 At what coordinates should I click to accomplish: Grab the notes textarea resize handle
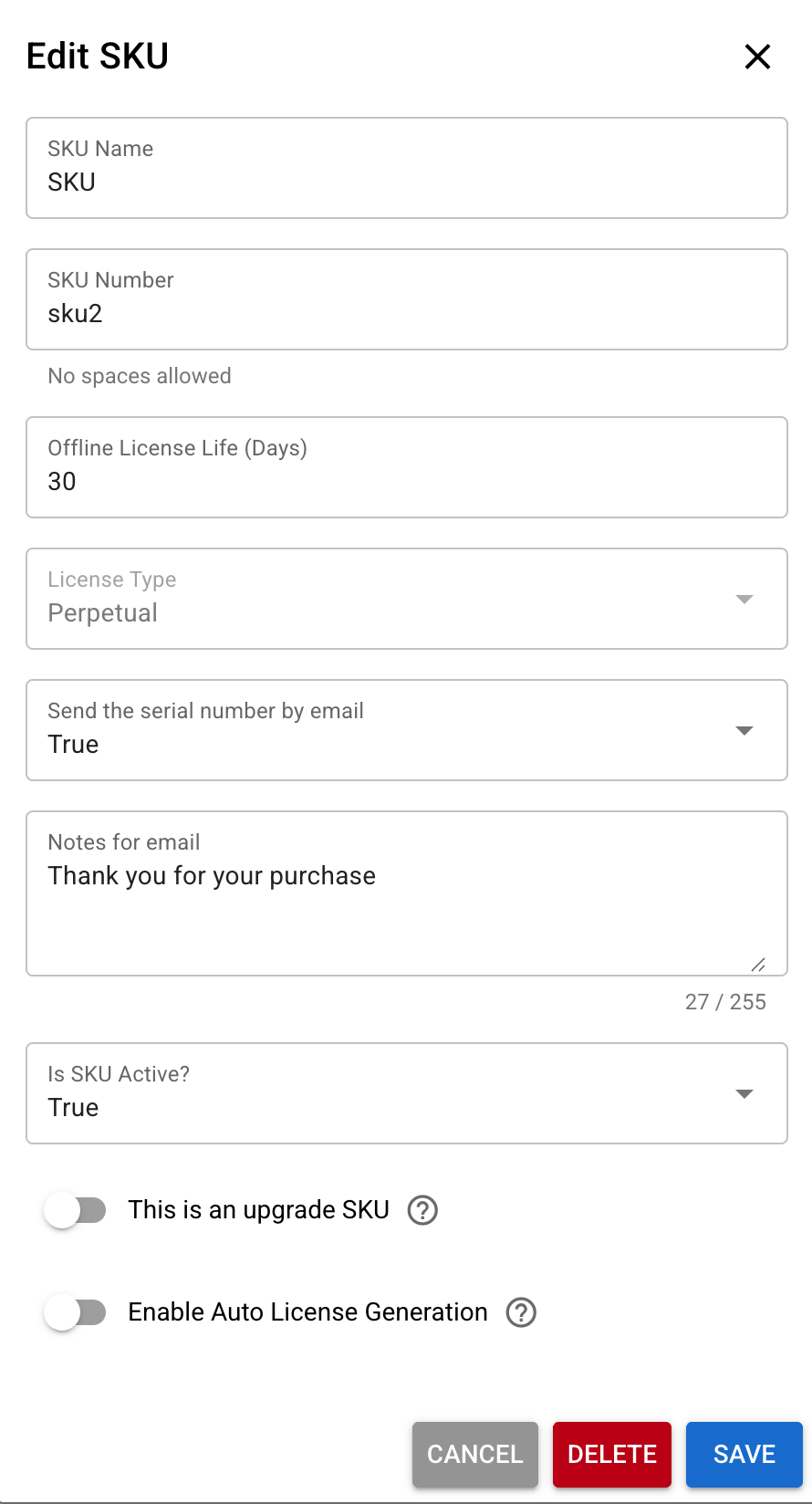tap(758, 965)
